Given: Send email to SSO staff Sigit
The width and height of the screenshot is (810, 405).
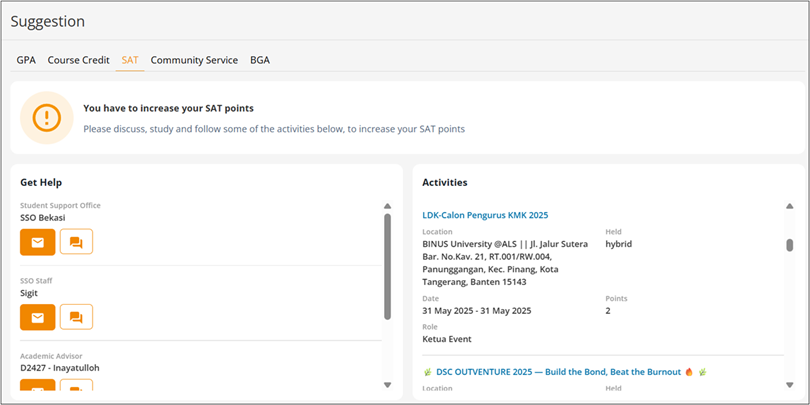Looking at the screenshot, I should (38, 317).
